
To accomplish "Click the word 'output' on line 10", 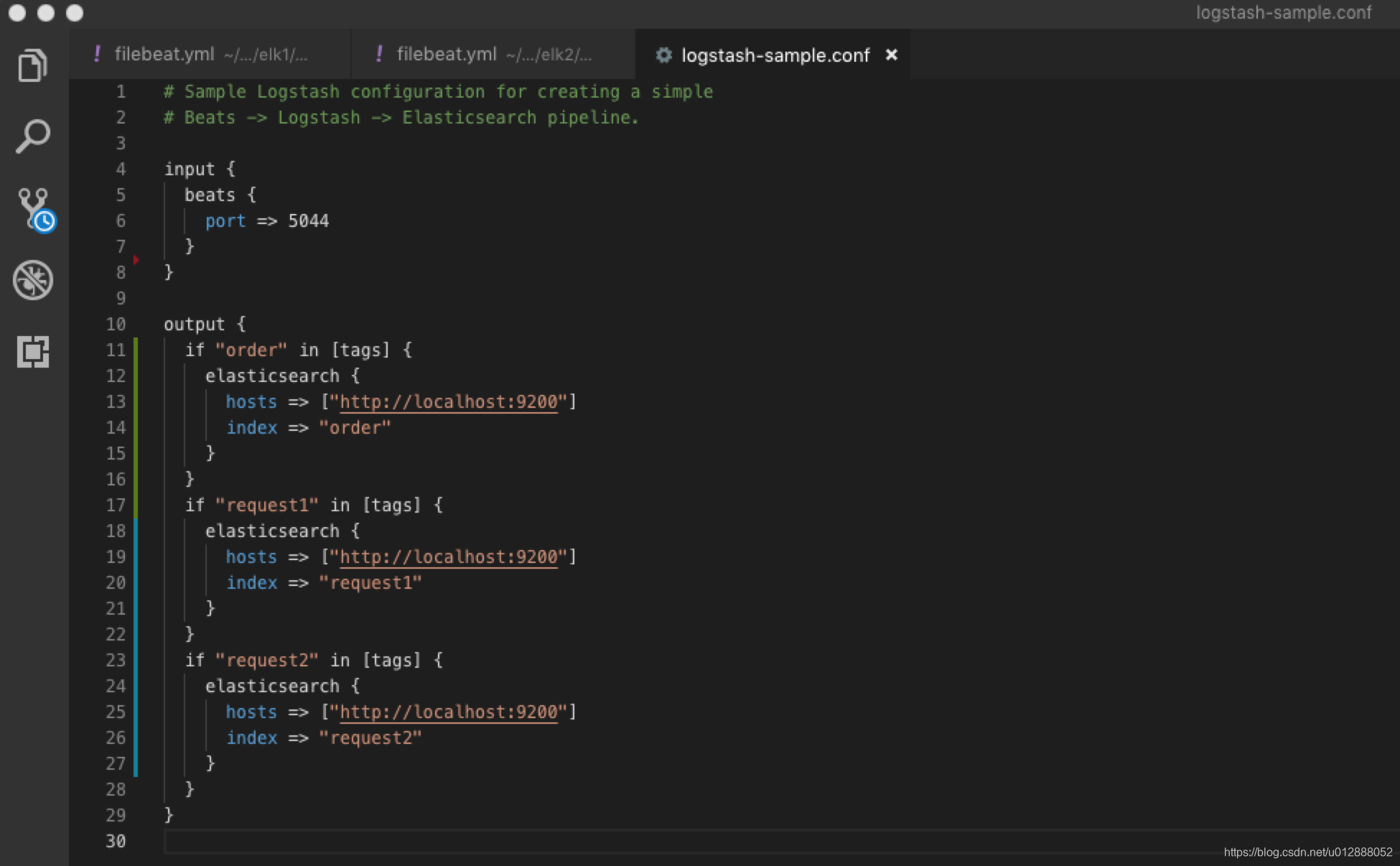I will point(194,325).
